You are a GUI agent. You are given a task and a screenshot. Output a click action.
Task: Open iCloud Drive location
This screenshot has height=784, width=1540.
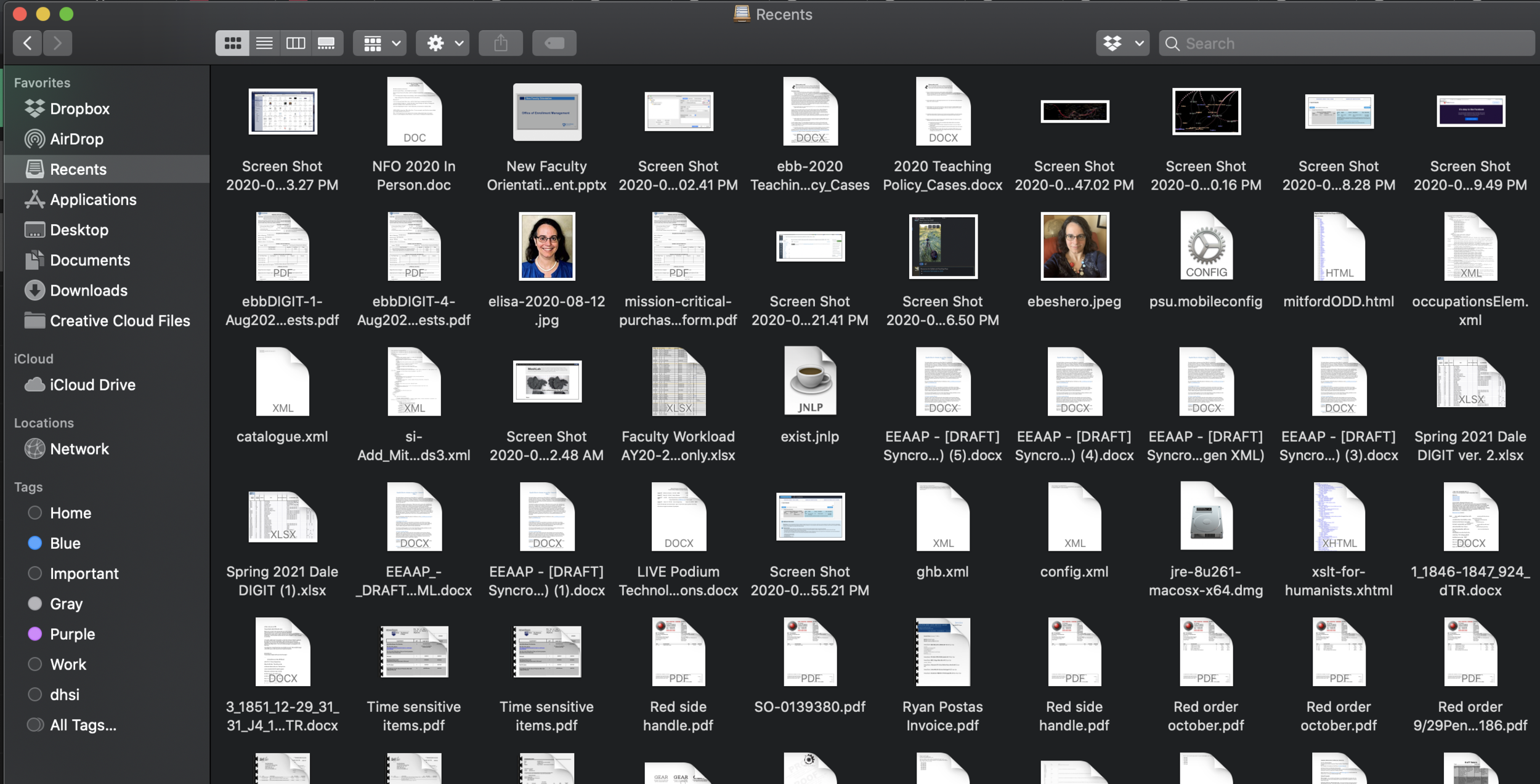click(92, 385)
